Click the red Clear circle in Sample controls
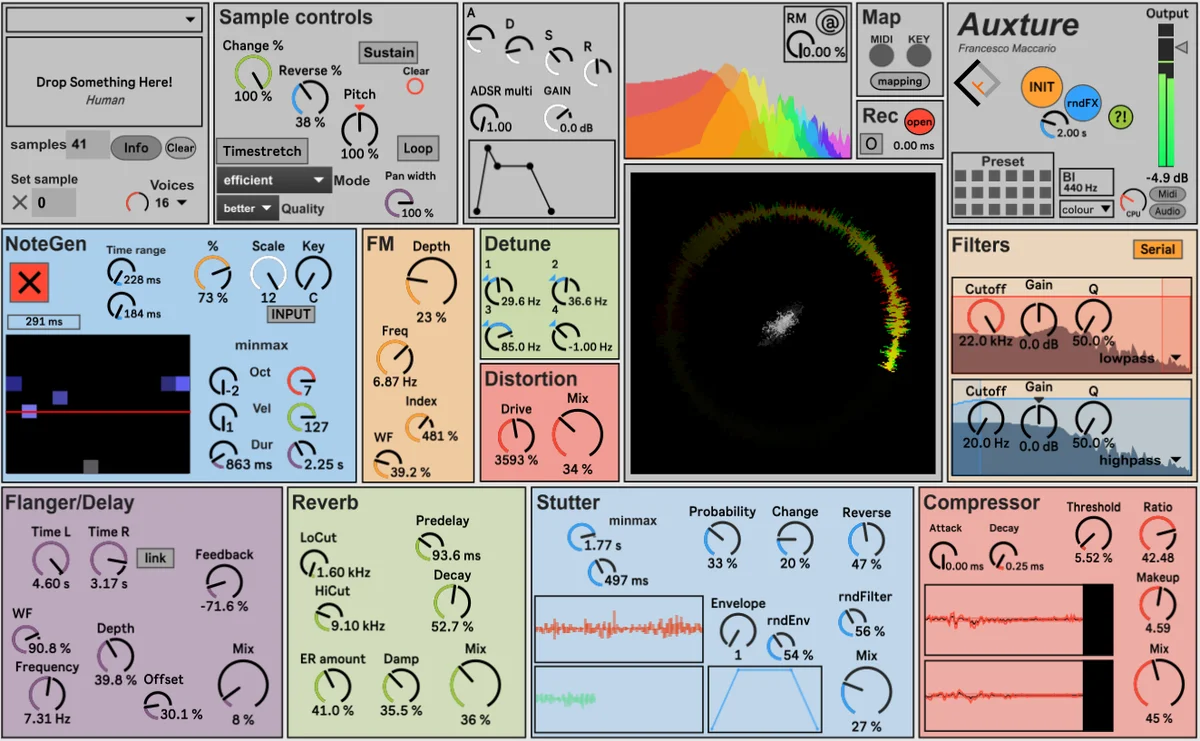The width and height of the screenshot is (1200, 741). pyautogui.click(x=415, y=86)
